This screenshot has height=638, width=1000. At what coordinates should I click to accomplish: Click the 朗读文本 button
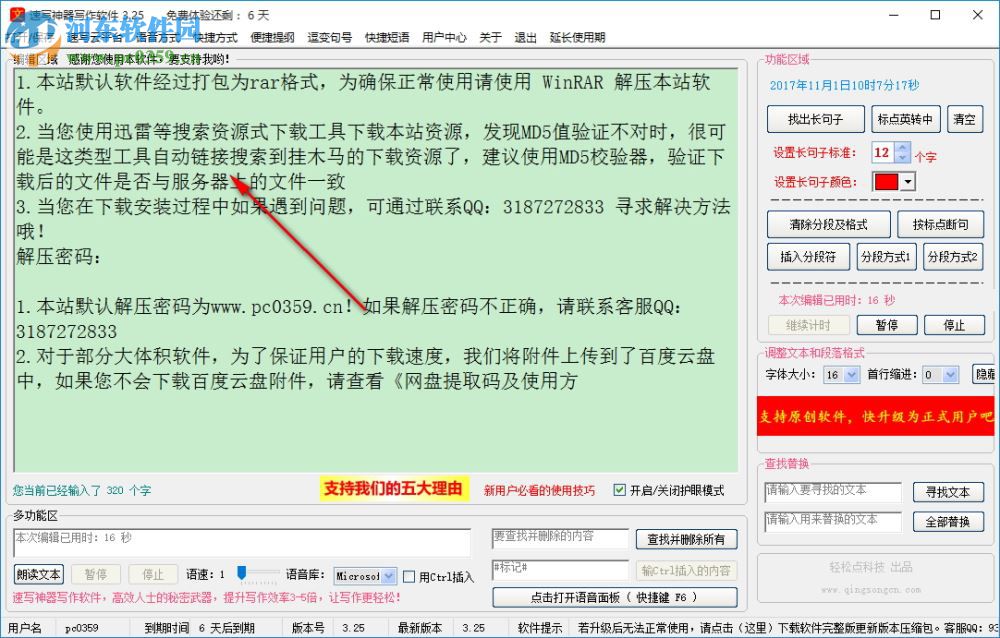pyautogui.click(x=38, y=574)
